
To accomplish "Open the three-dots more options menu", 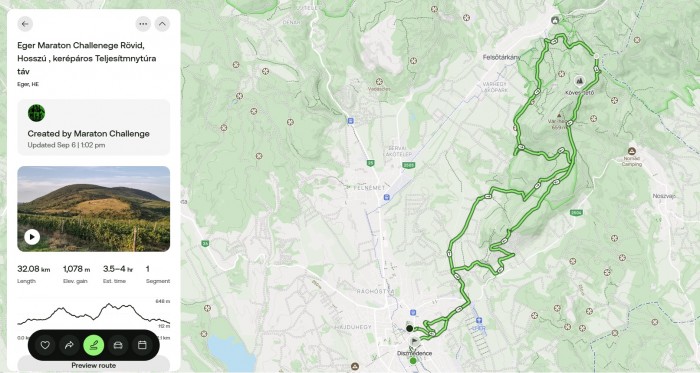I will (143, 24).
